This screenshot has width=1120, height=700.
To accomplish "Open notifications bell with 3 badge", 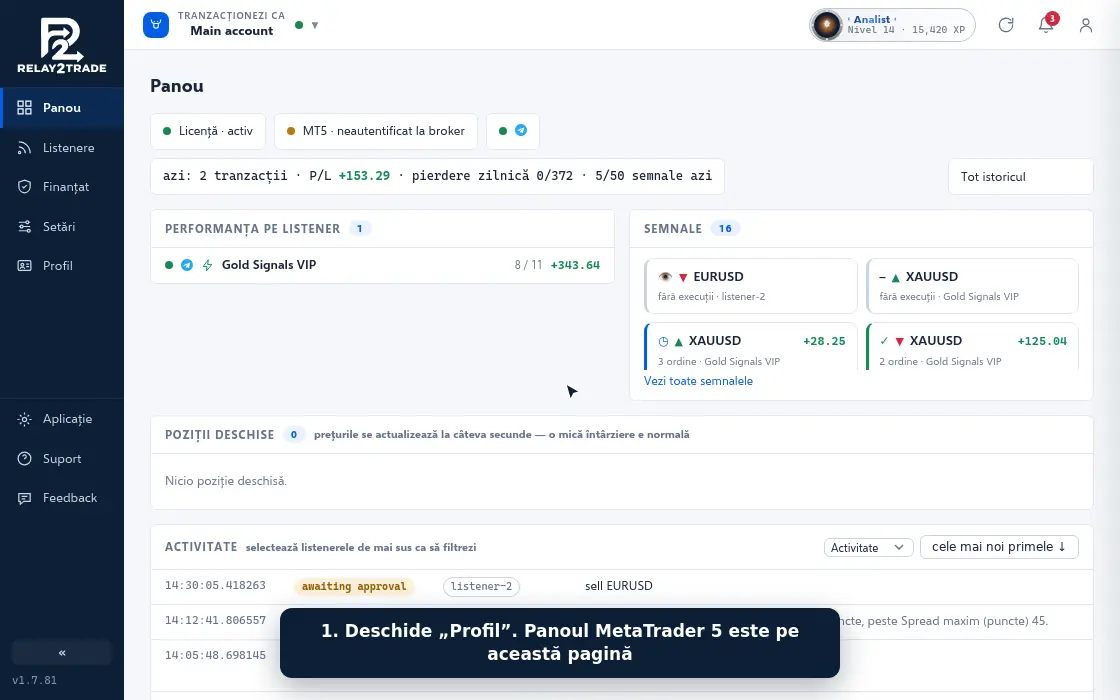I will [1046, 25].
